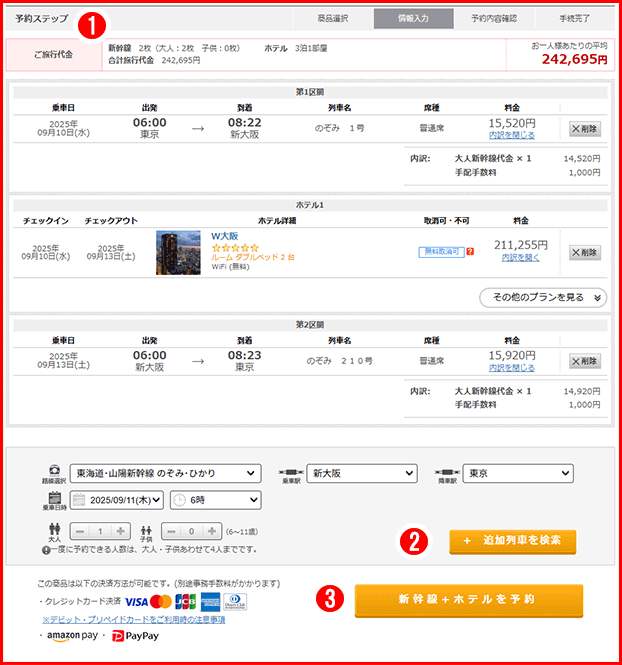Open boarding station dropdown showing 新大阪
Screen dimensions: 622x665
tap(362, 473)
